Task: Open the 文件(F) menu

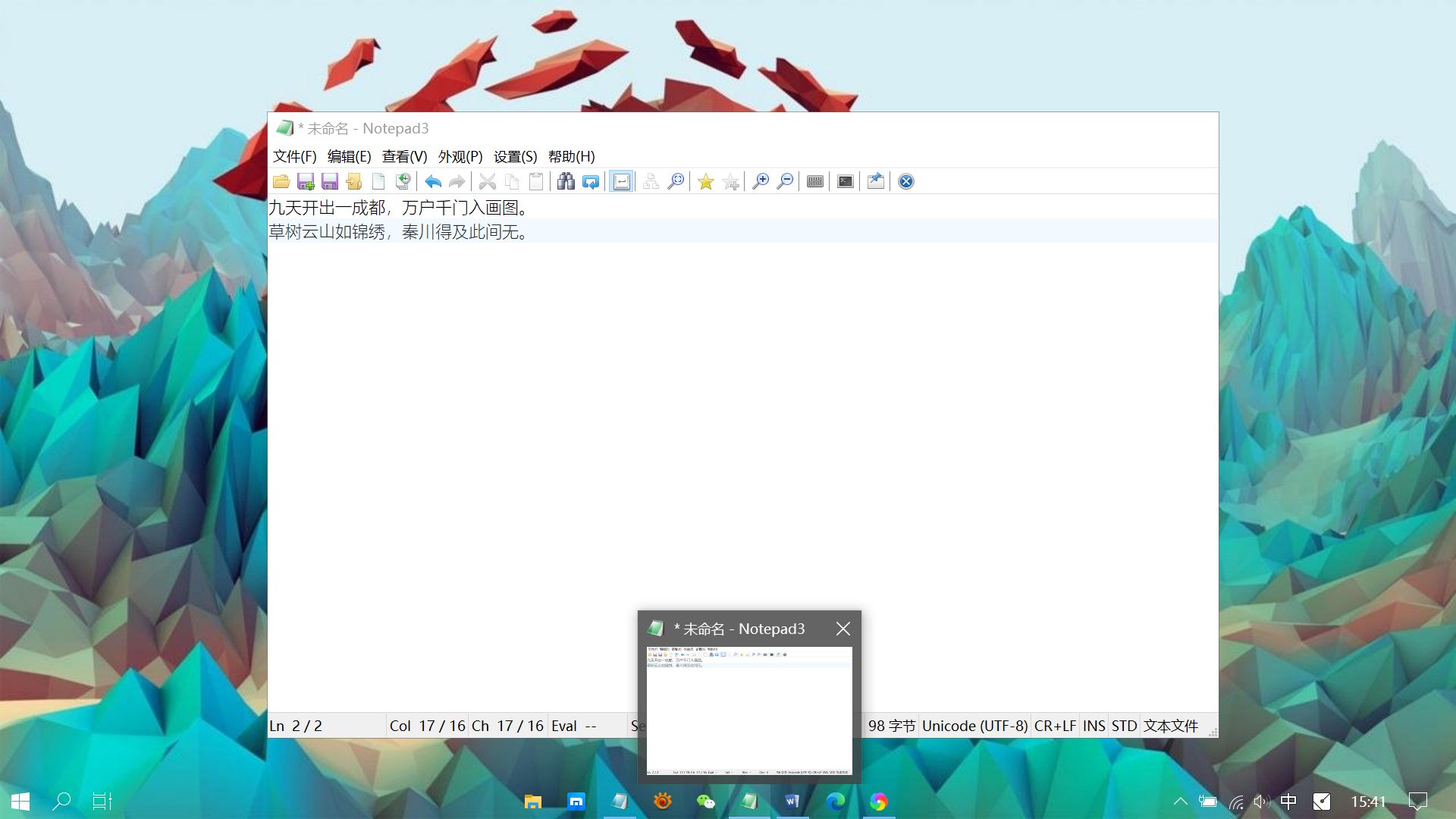Action: point(294,156)
